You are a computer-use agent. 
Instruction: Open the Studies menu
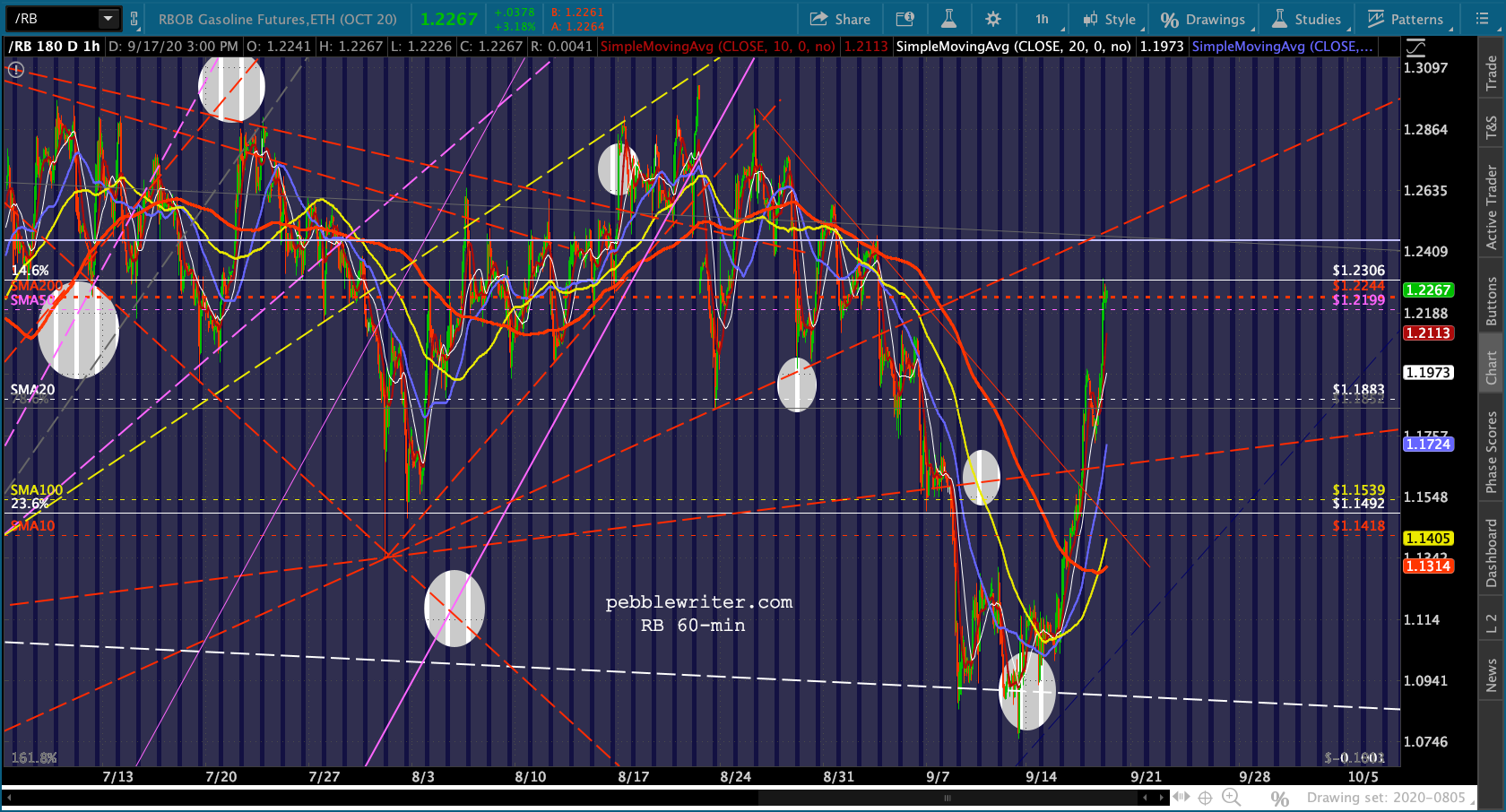point(1307,19)
